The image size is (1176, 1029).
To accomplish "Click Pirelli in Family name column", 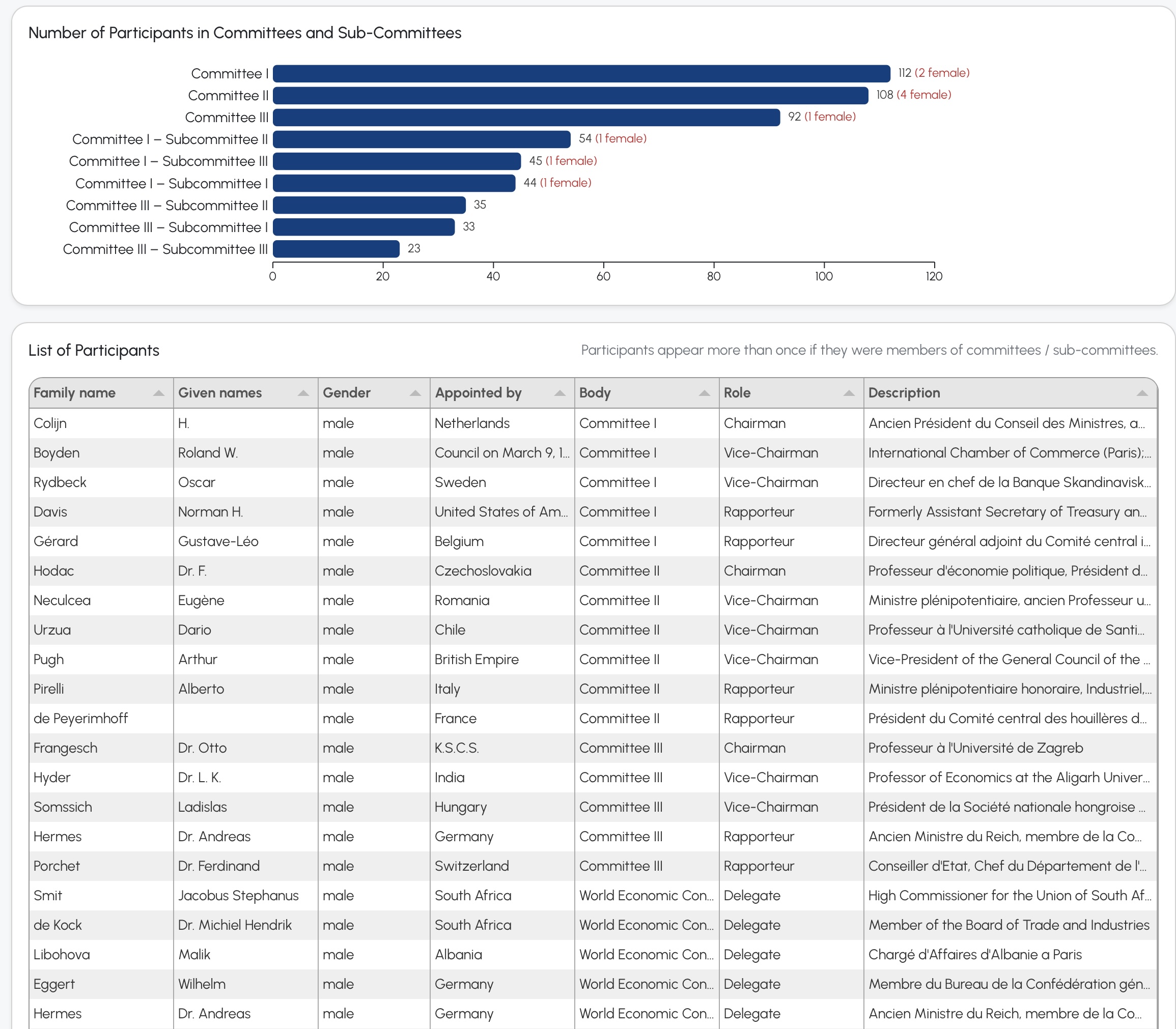I will point(49,689).
